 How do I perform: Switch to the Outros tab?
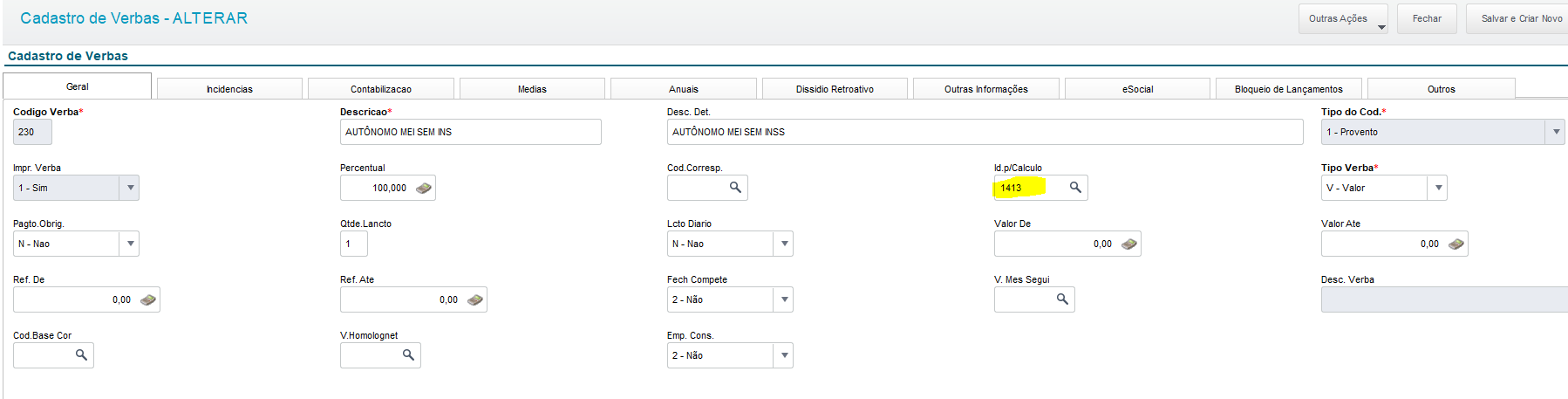point(1441,89)
